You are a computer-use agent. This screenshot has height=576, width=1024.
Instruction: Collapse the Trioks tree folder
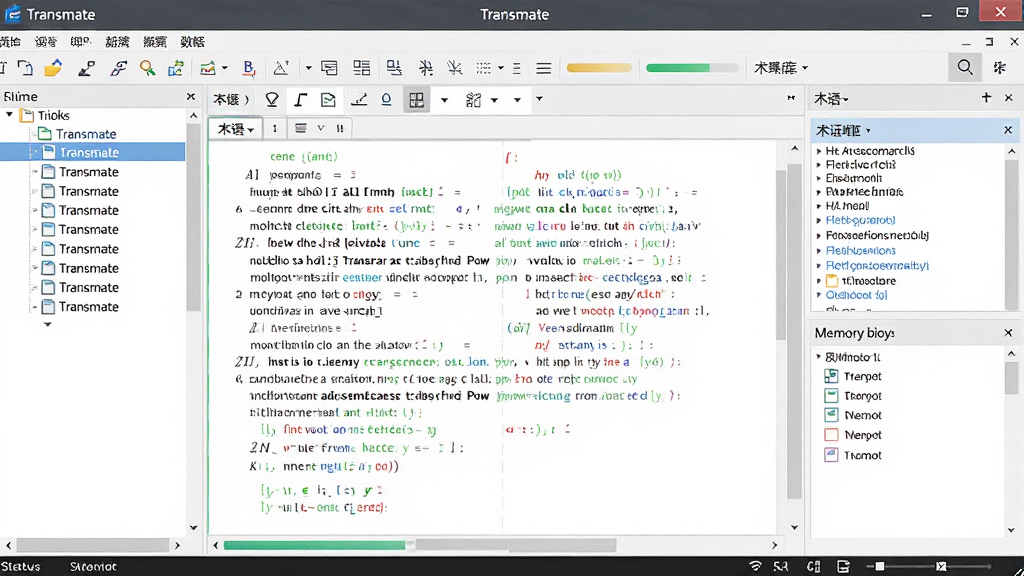(x=10, y=115)
